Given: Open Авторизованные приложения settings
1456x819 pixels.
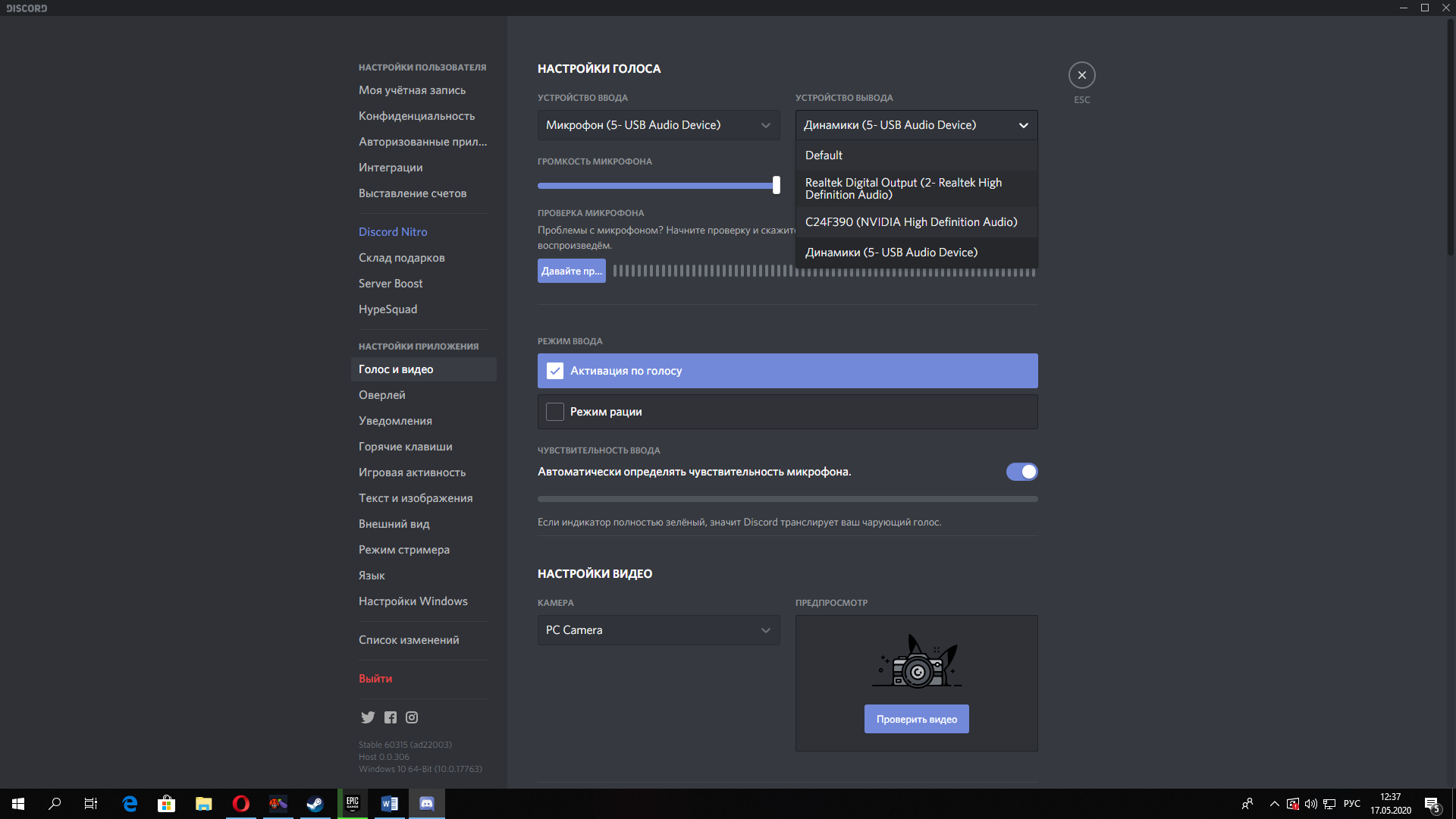Looking at the screenshot, I should [x=423, y=142].
